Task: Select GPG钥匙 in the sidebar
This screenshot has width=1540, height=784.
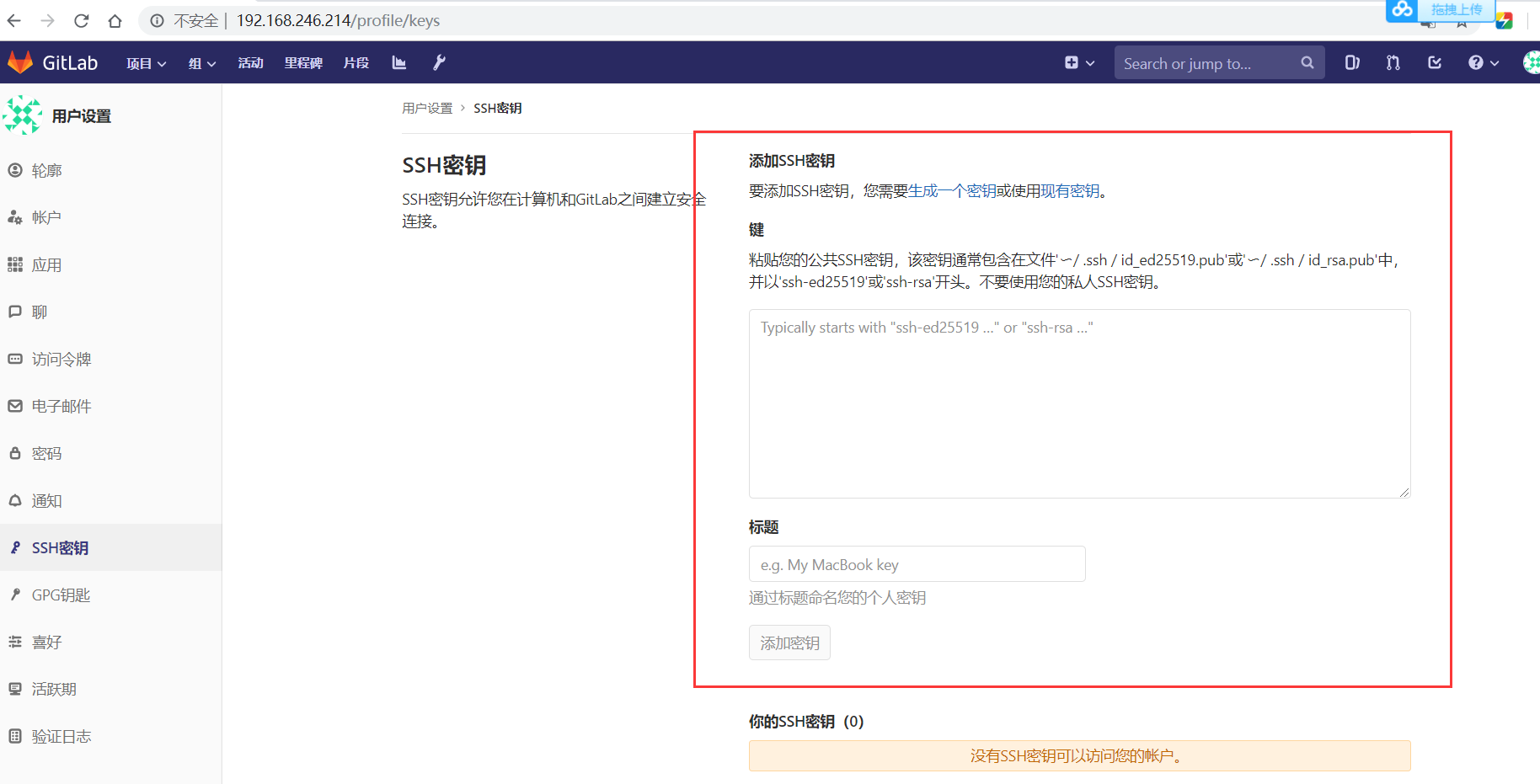Action: (59, 595)
